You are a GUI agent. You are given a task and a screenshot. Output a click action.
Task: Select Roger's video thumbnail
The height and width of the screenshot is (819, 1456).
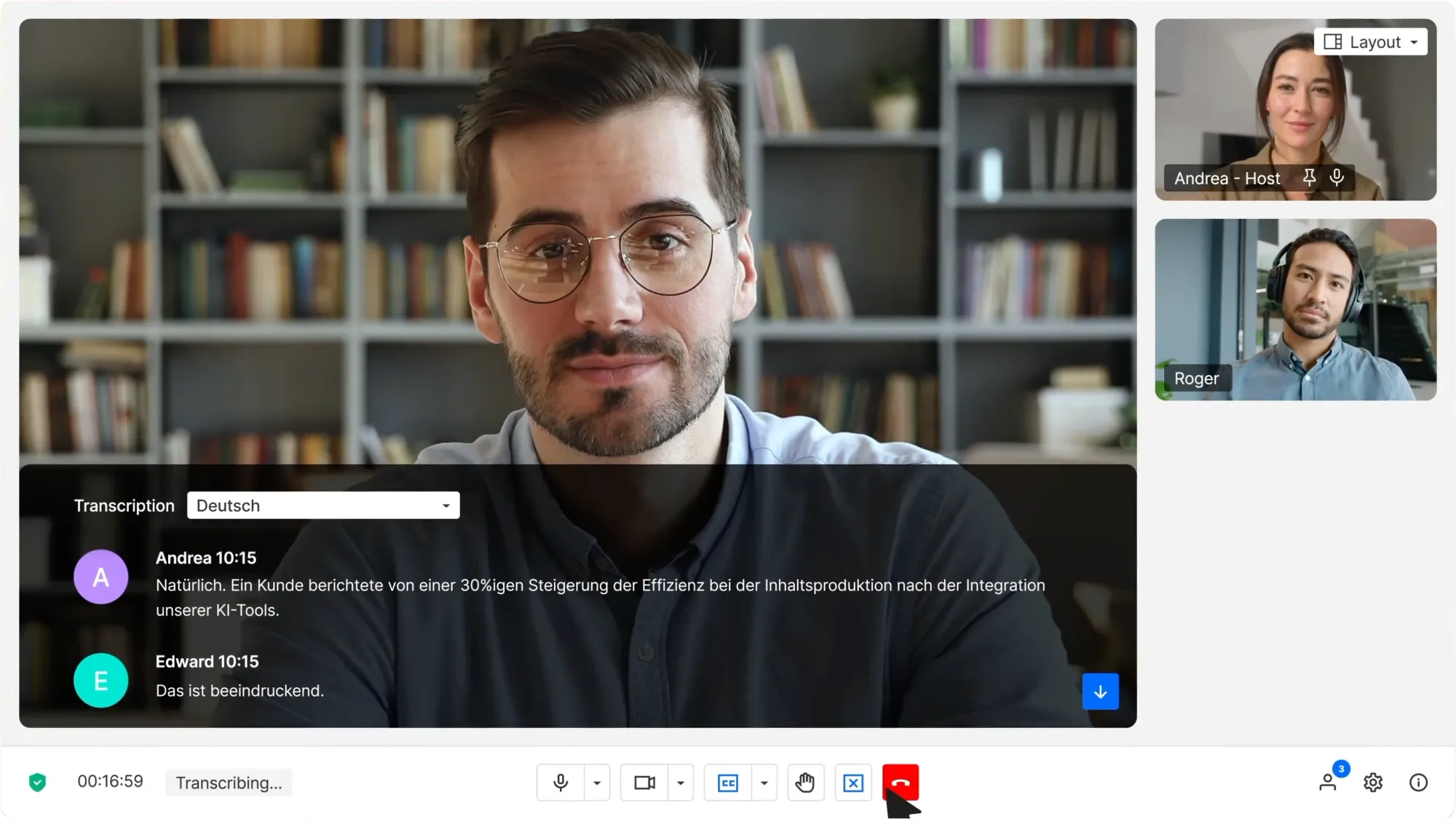(1295, 309)
